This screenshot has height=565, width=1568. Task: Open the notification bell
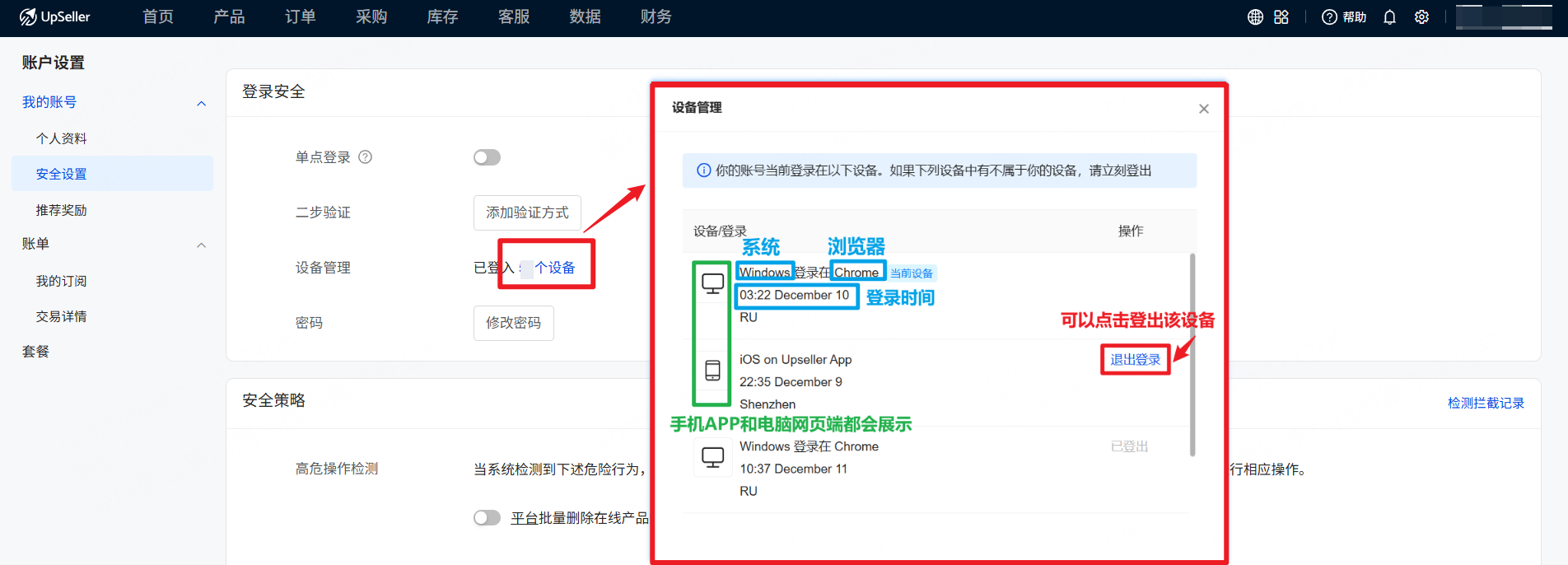click(x=1390, y=17)
